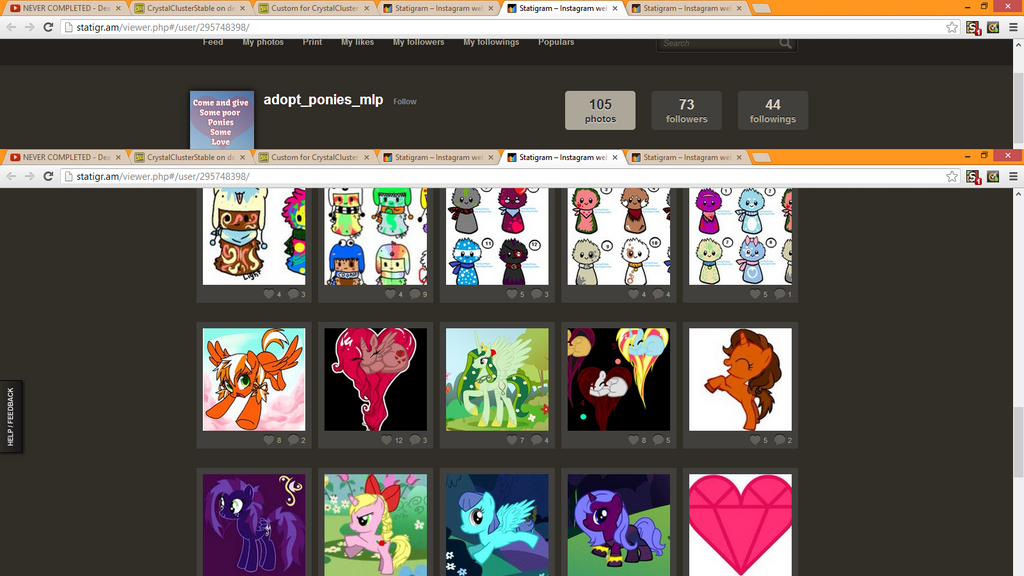Open the orange unicorn on white thumbnail
This screenshot has width=1024, height=576.
click(740, 379)
